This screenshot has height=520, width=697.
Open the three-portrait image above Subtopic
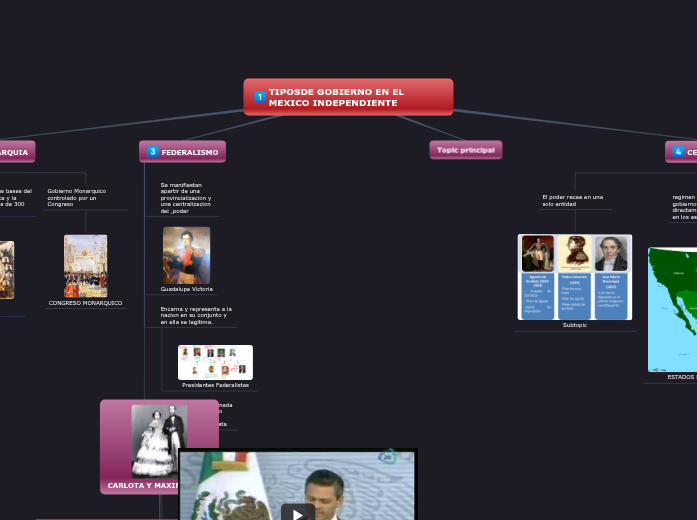tap(574, 277)
